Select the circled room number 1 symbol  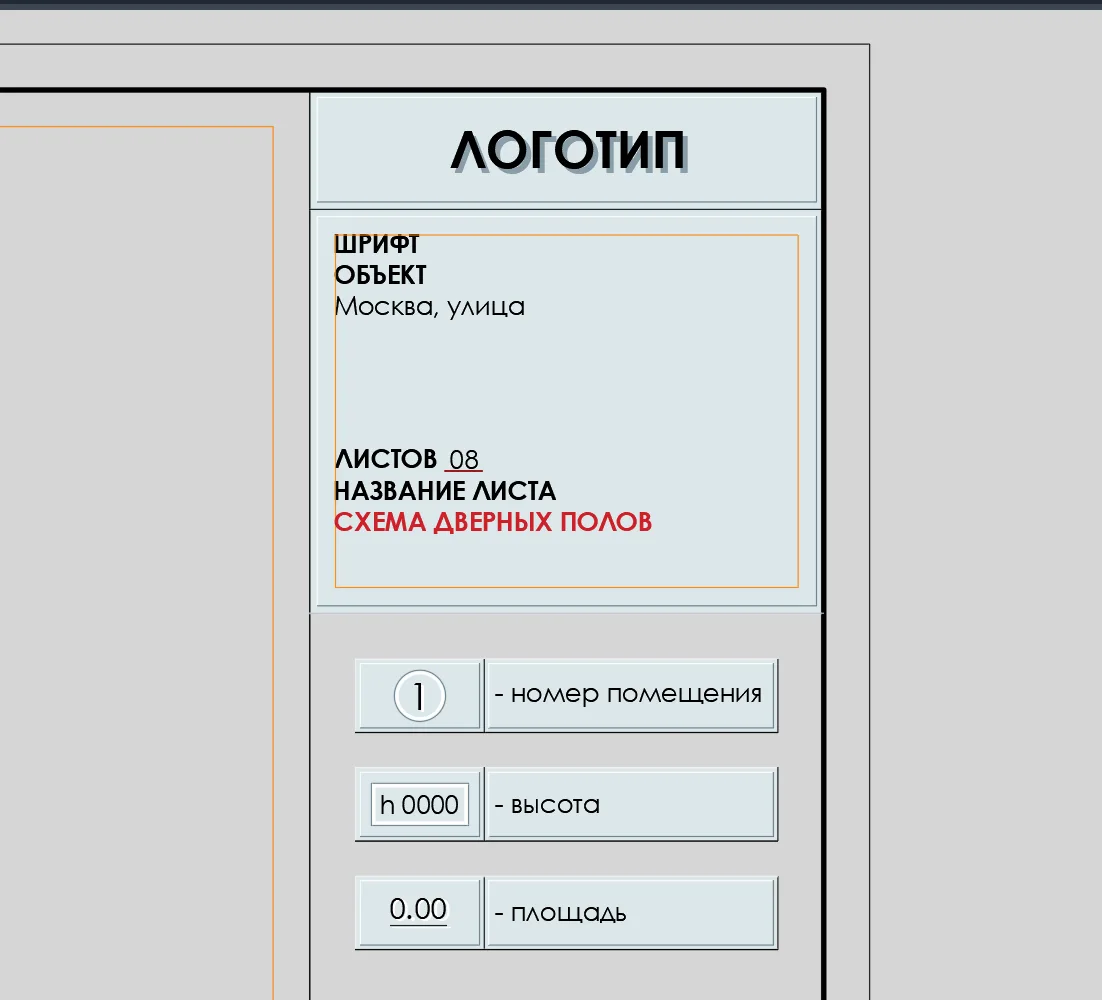tap(420, 696)
